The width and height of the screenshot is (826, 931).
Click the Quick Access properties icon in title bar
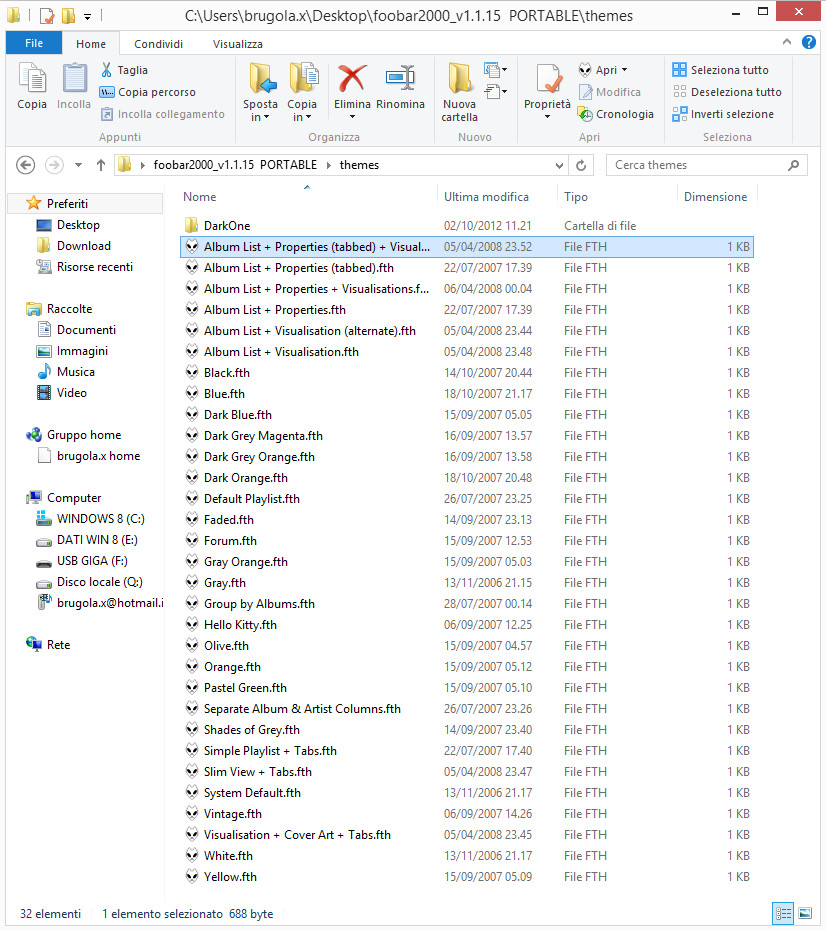pyautogui.click(x=47, y=16)
